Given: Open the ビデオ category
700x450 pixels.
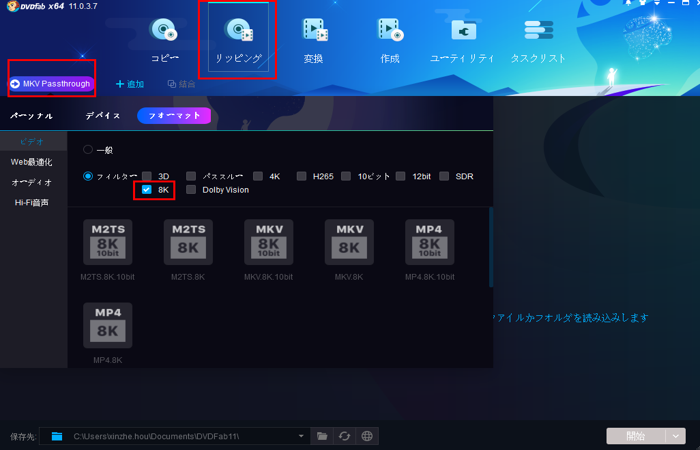Looking at the screenshot, I should click(32, 142).
